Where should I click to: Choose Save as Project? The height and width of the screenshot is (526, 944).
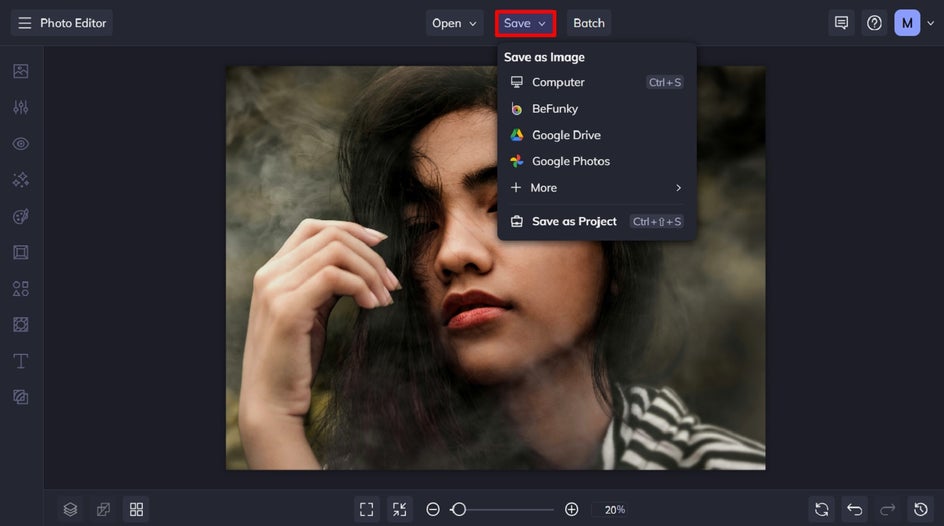pyautogui.click(x=597, y=221)
